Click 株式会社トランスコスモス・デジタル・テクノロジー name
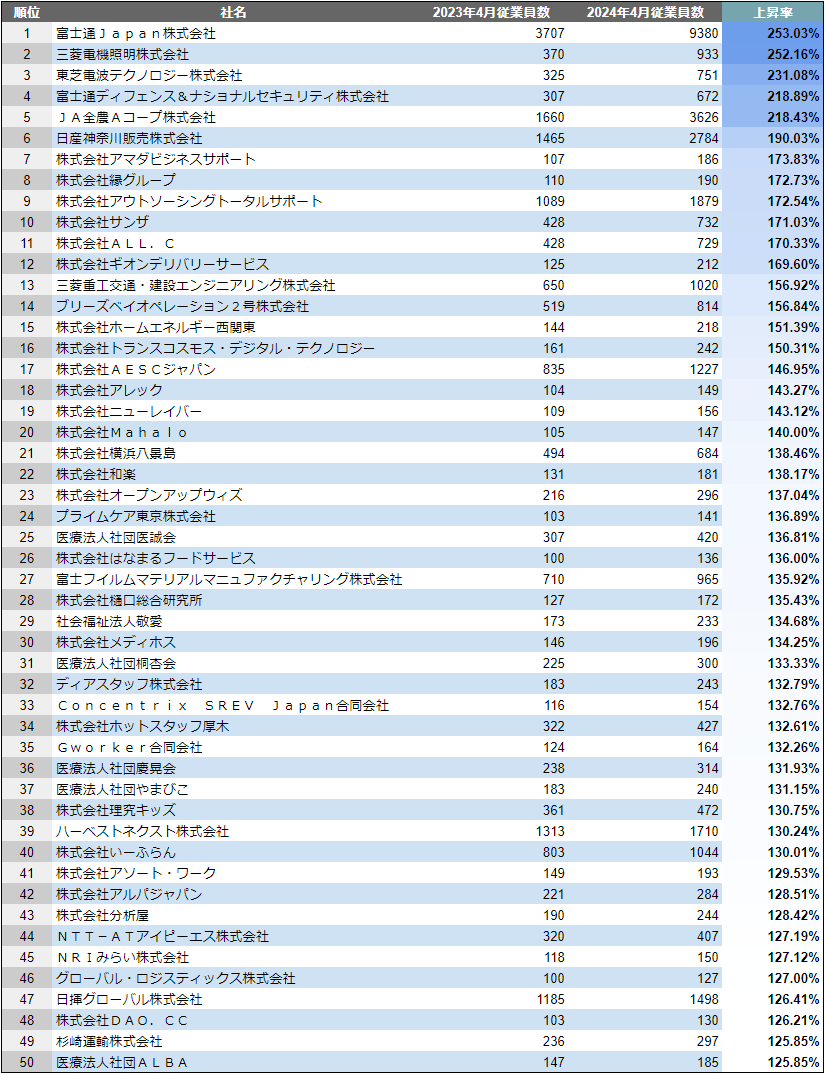This screenshot has height=1074, width=825. pyautogui.click(x=216, y=349)
